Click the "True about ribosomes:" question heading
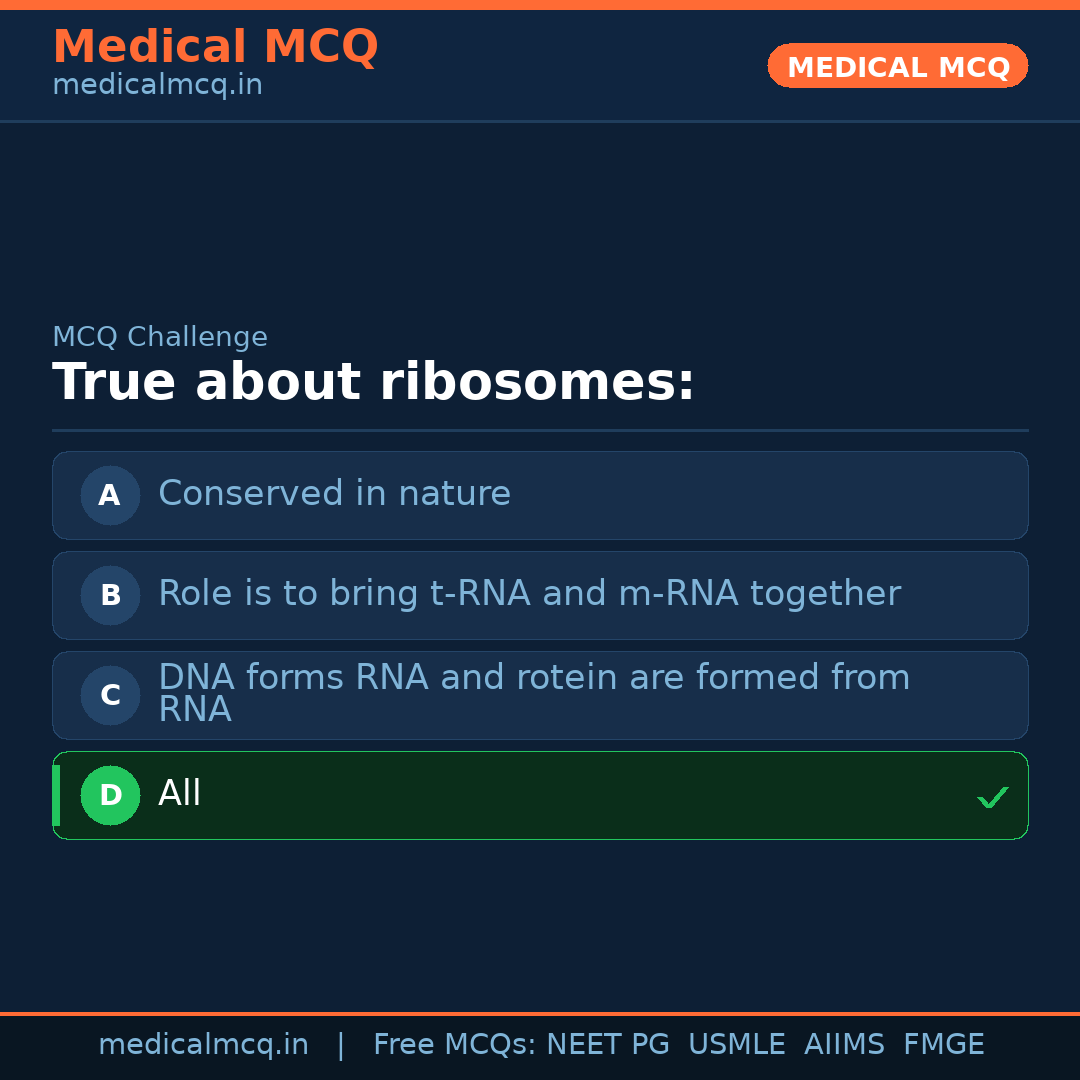The height and width of the screenshot is (1080, 1080). click(373, 383)
